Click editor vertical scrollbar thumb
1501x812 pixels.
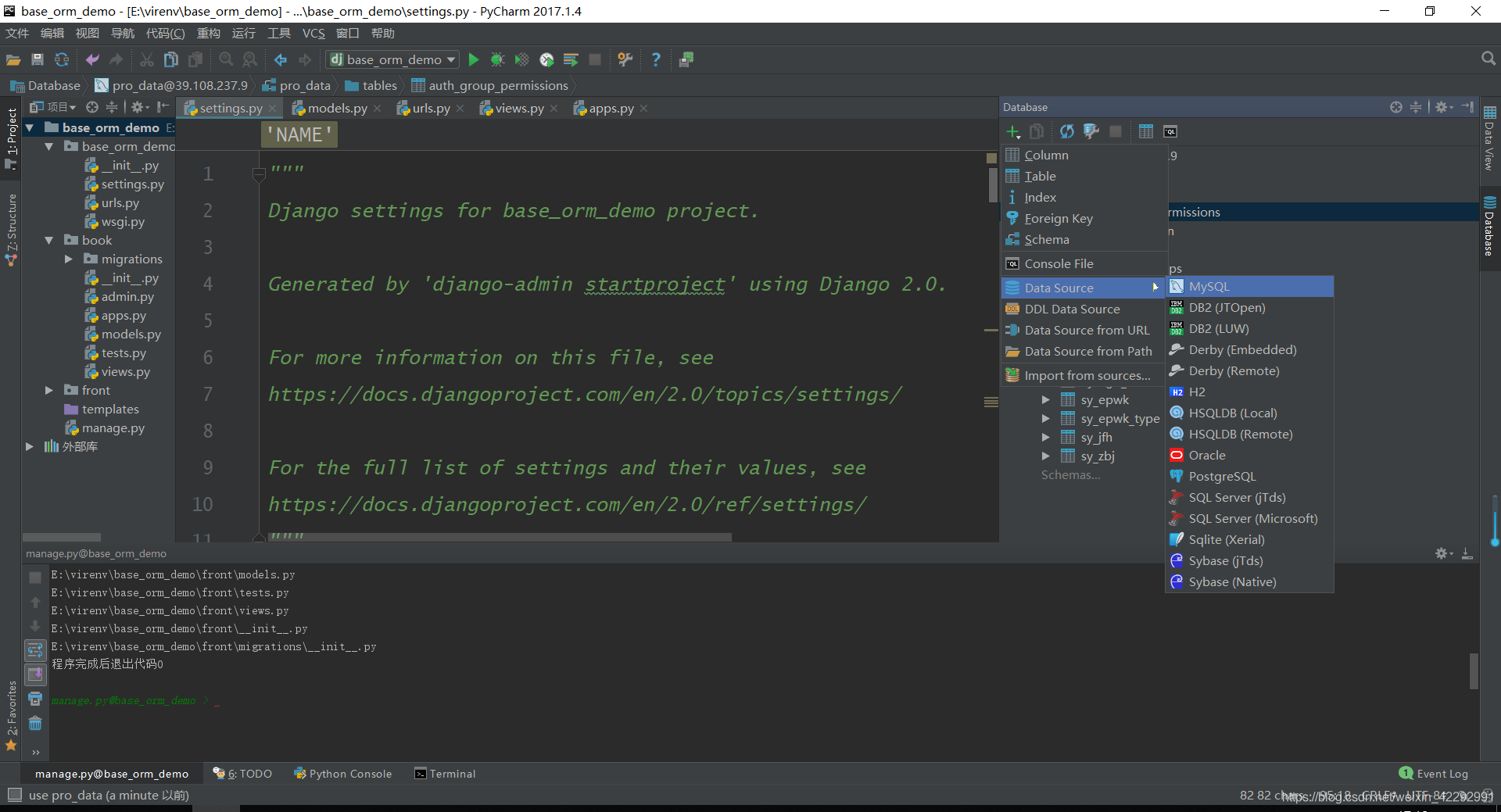(991, 184)
